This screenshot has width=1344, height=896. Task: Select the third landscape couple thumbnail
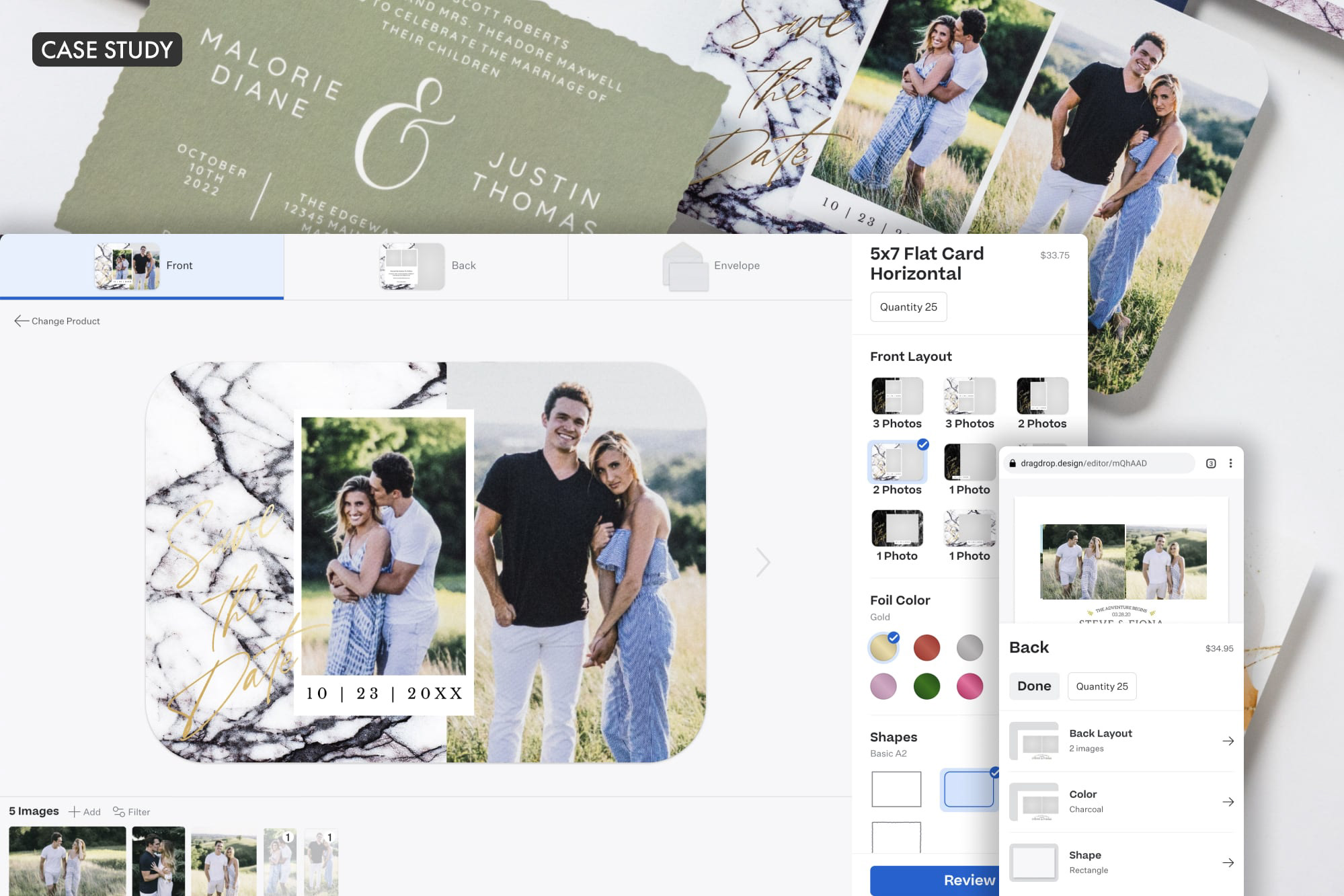point(224,864)
